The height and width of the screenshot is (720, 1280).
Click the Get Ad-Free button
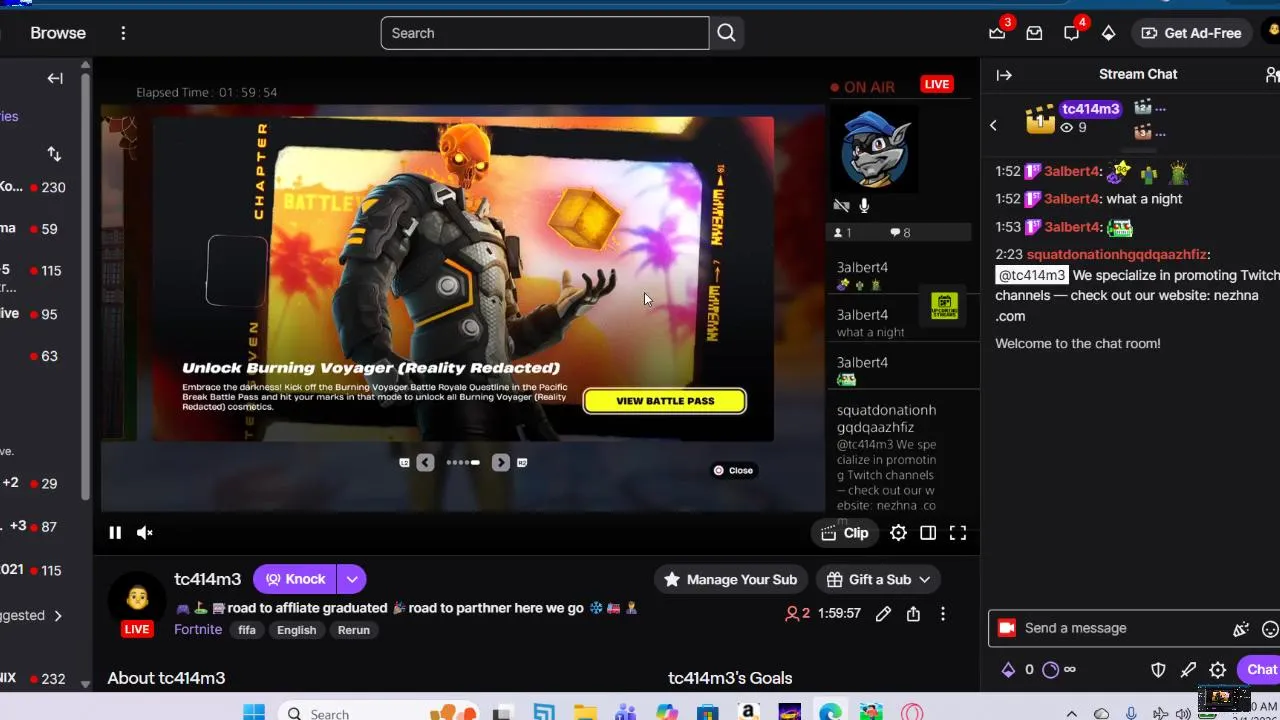pyautogui.click(x=1191, y=33)
